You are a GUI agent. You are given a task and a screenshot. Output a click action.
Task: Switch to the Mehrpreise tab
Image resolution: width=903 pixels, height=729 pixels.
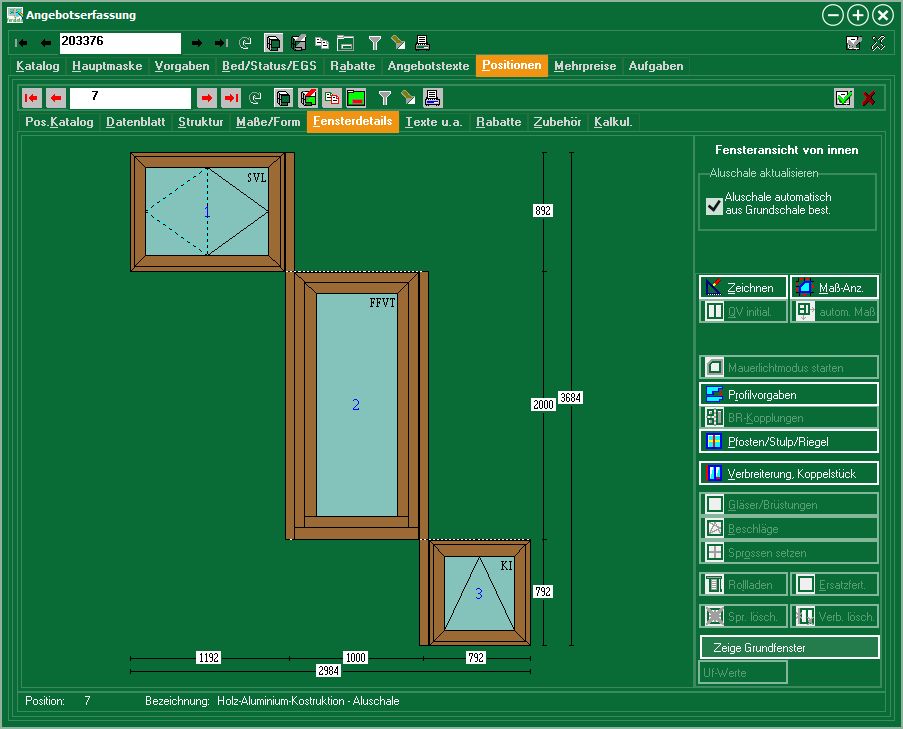(x=585, y=66)
